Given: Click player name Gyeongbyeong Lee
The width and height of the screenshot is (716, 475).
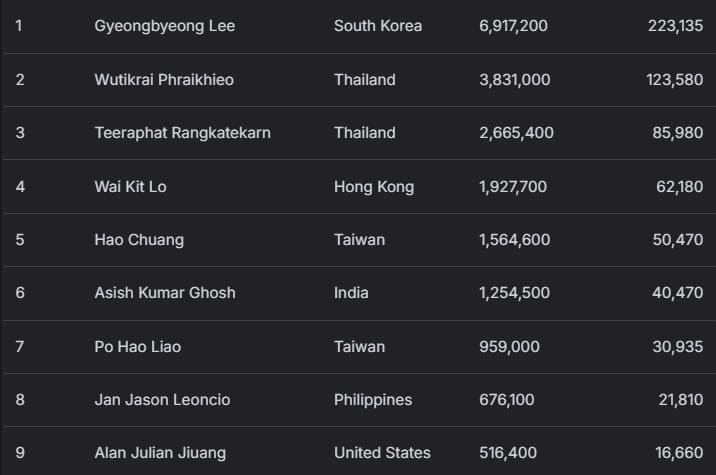Looking at the screenshot, I should coord(165,26).
